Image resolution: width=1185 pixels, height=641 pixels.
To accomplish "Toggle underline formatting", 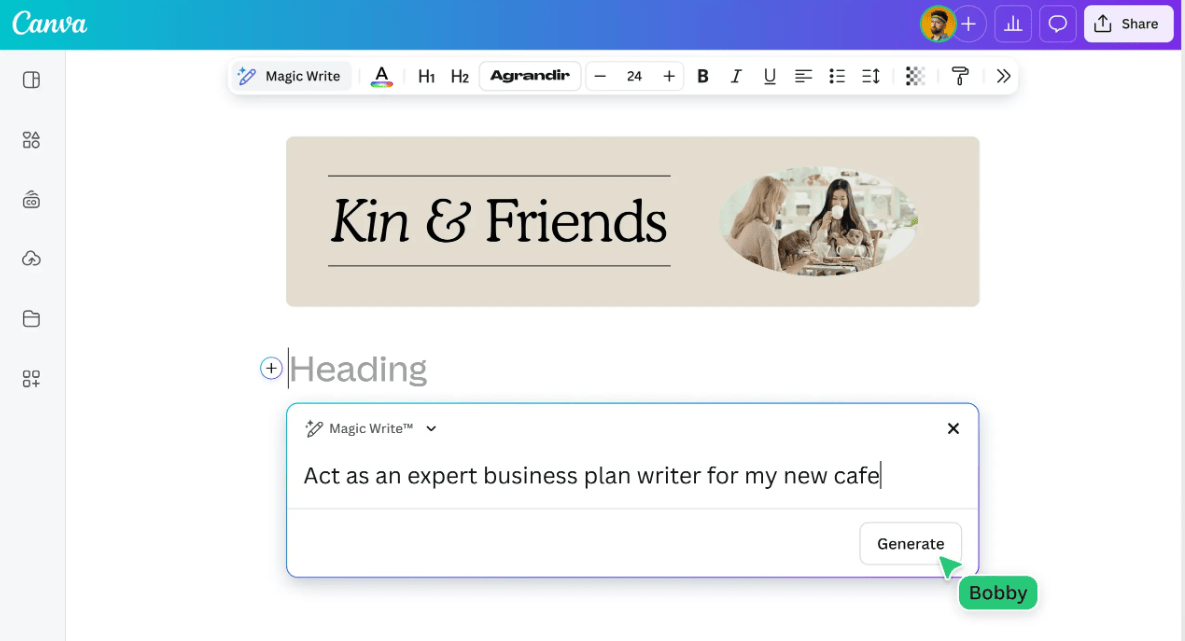I will click(769, 76).
